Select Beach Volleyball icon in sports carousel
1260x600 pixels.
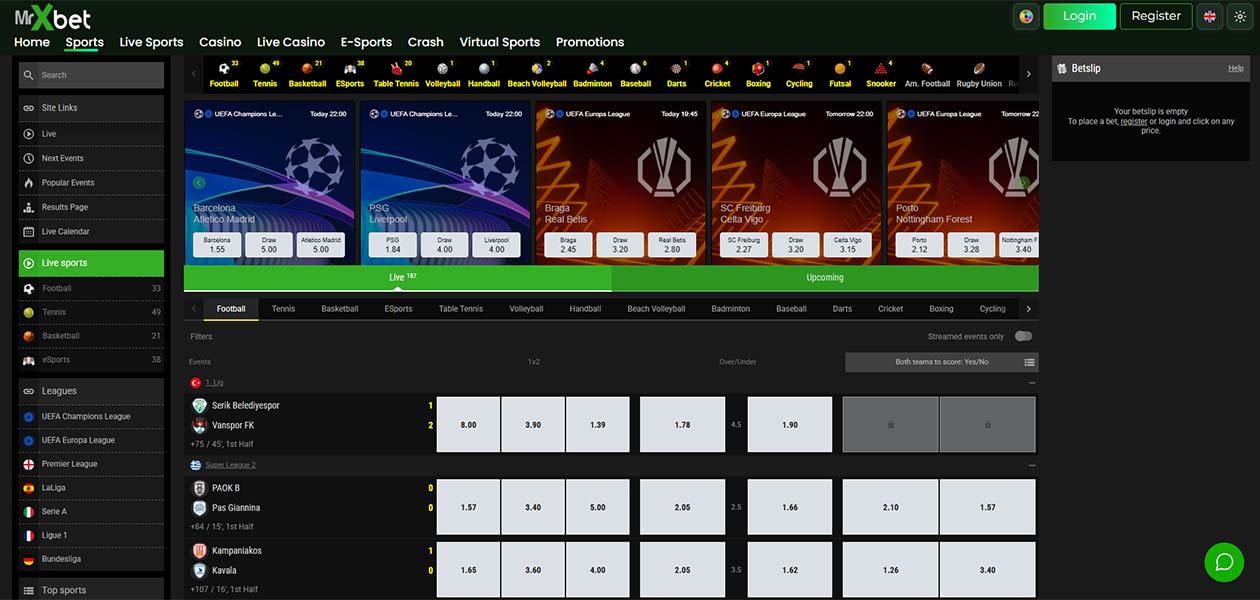(537, 74)
